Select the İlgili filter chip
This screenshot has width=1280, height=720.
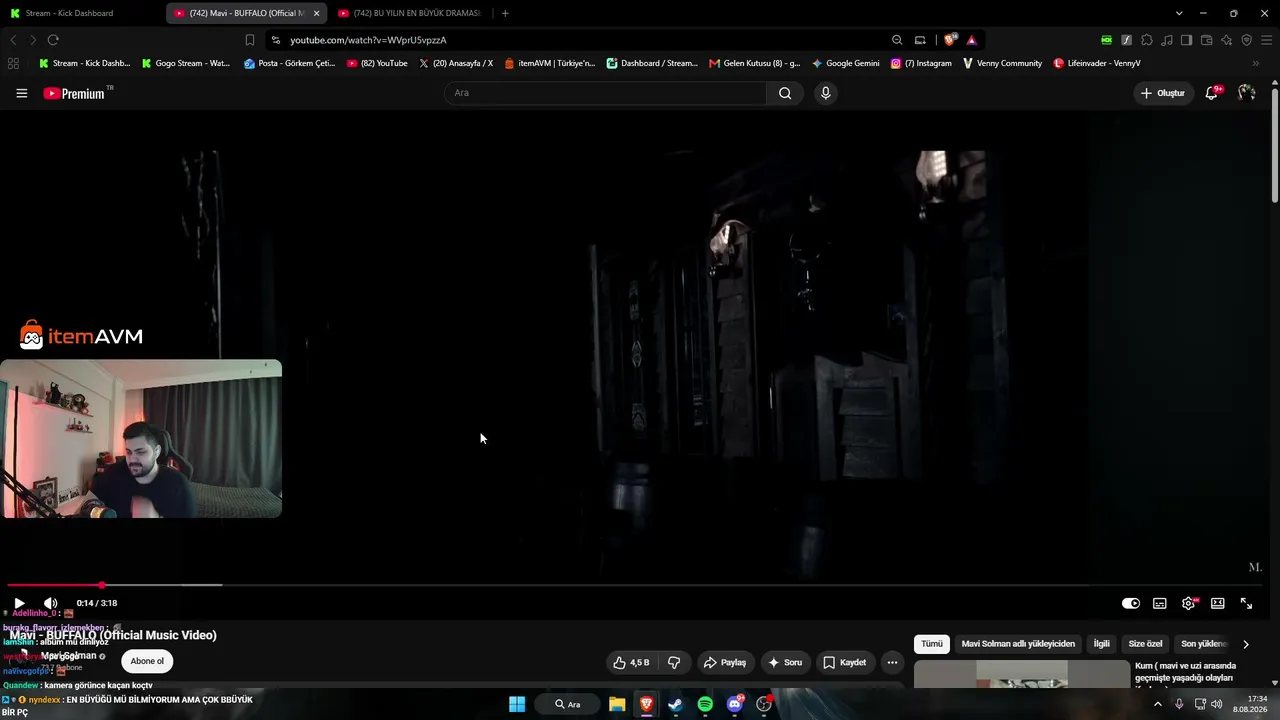[x=1101, y=644]
